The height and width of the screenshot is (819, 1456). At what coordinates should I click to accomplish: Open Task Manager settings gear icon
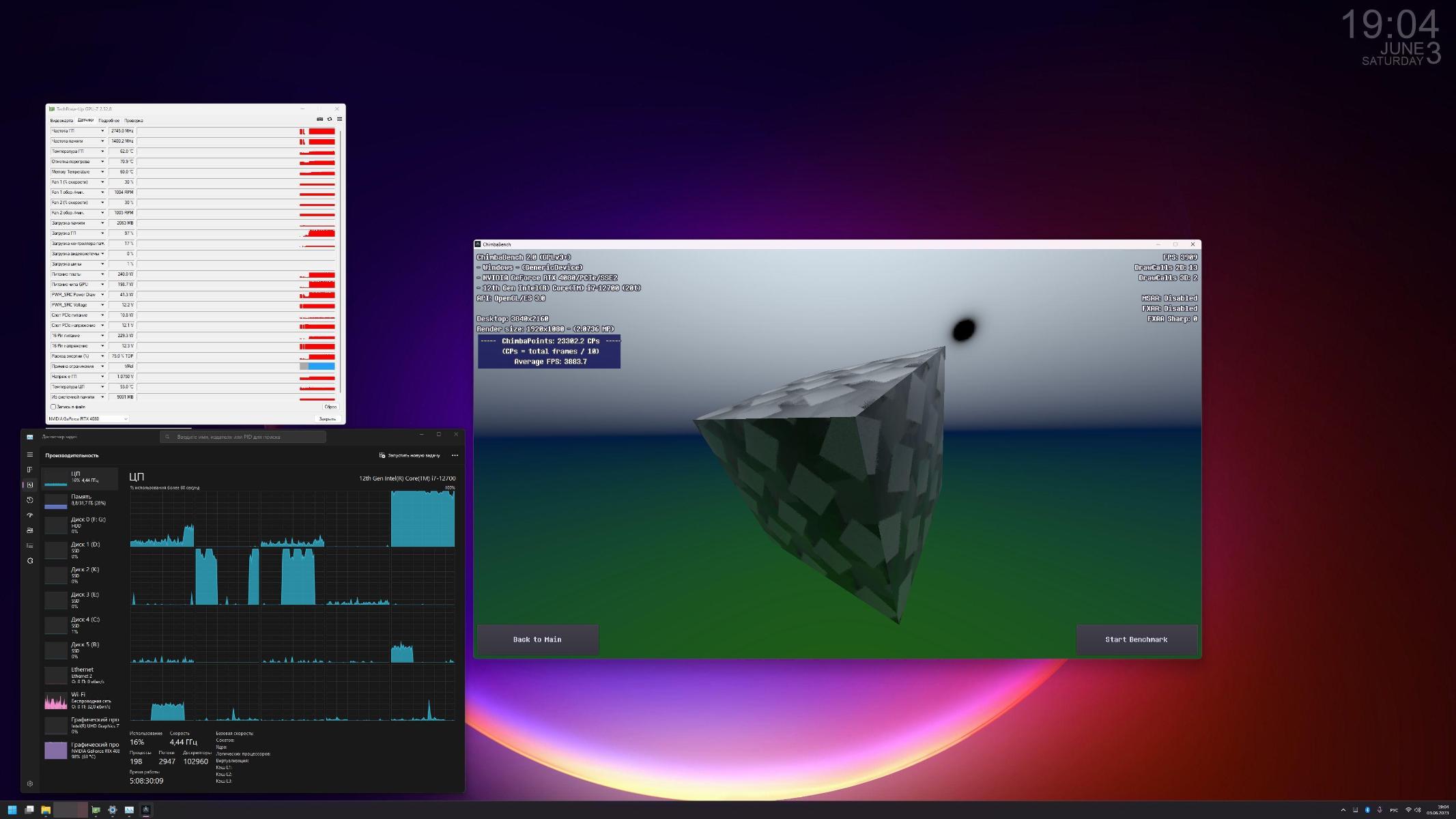[x=30, y=784]
